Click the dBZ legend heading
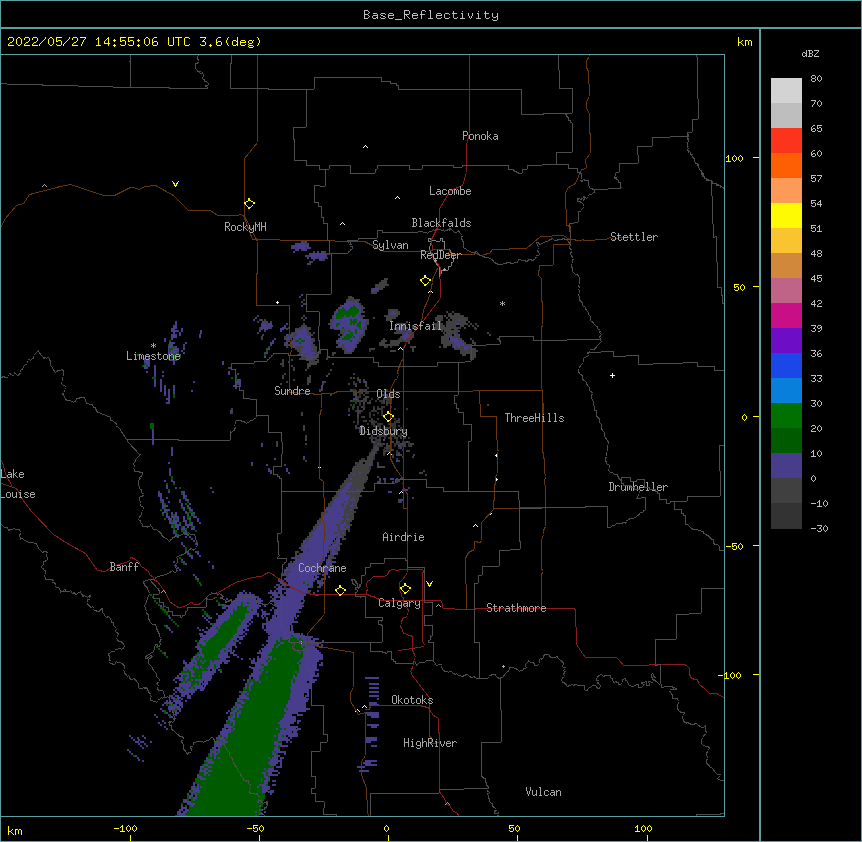This screenshot has width=862, height=842. [810, 53]
